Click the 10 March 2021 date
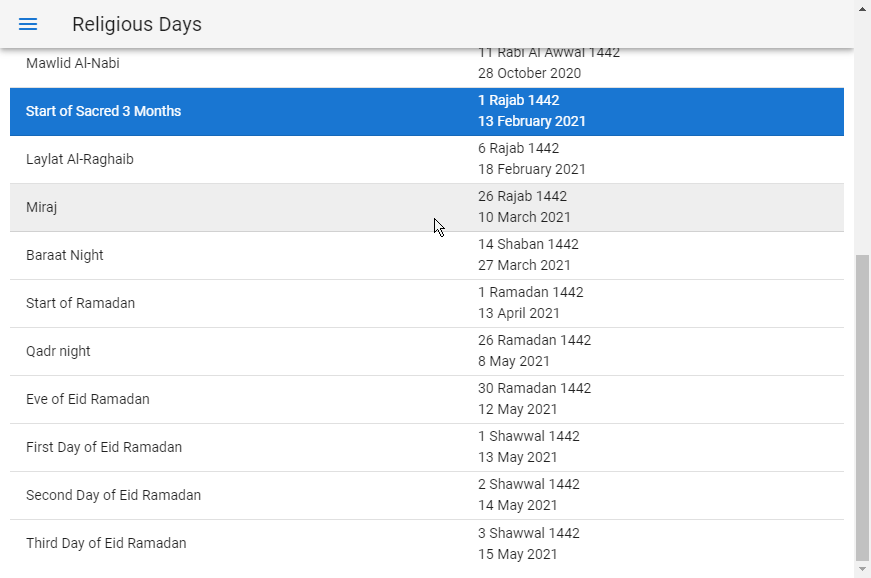Viewport: 871px width, 578px height. tap(524, 217)
